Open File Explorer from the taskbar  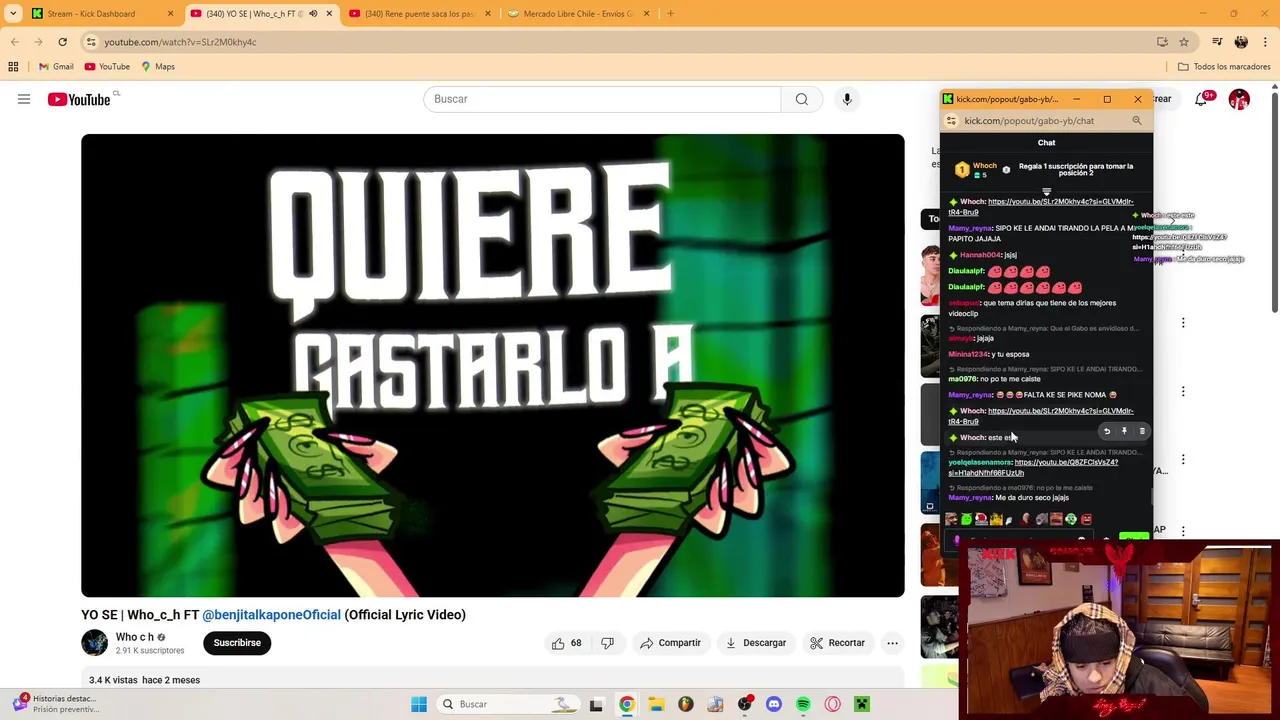[x=656, y=704]
